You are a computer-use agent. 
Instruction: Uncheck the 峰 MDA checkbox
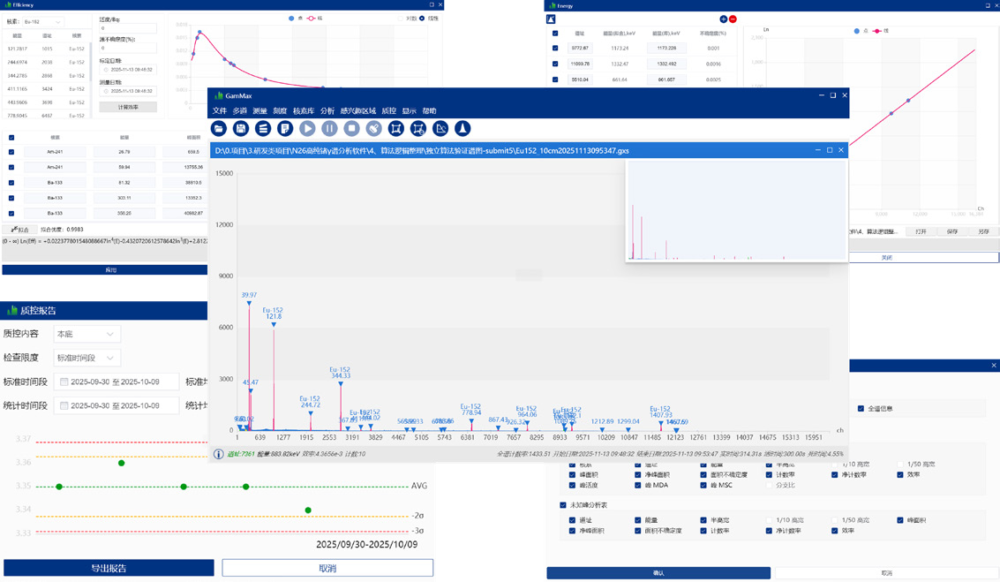pyautogui.click(x=638, y=485)
